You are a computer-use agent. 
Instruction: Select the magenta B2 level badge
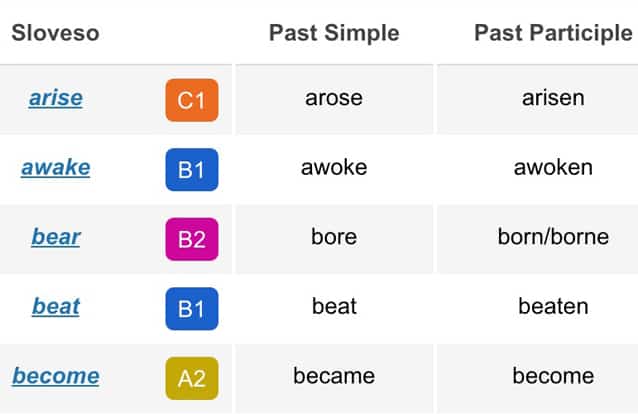(x=192, y=239)
